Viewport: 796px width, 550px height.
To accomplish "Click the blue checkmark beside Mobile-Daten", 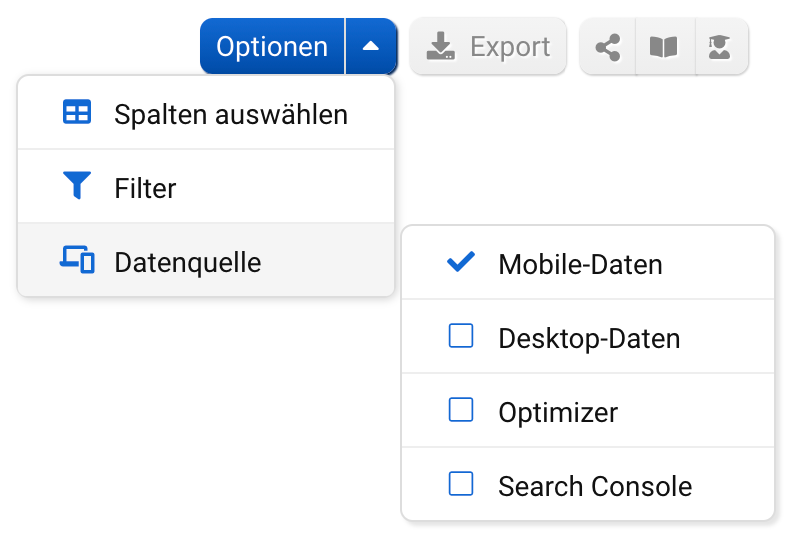I will pyautogui.click(x=460, y=263).
